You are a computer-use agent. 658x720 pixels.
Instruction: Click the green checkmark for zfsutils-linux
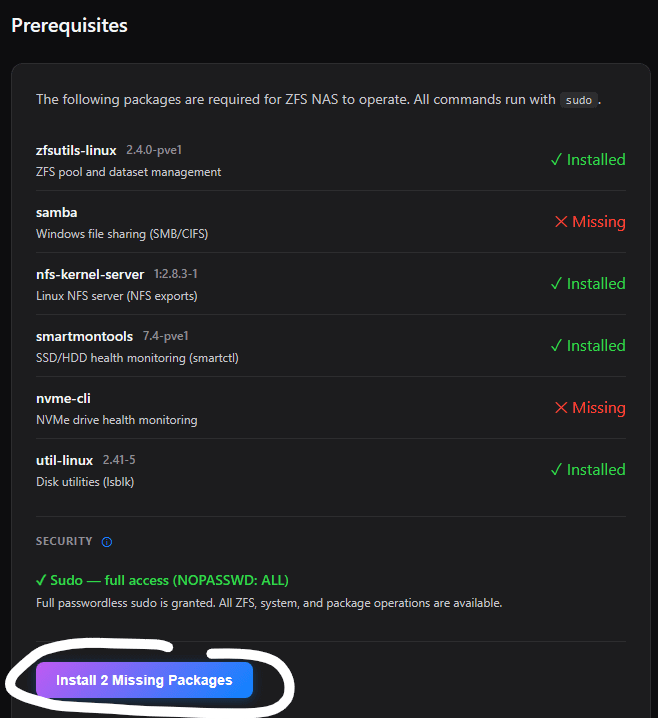click(556, 160)
